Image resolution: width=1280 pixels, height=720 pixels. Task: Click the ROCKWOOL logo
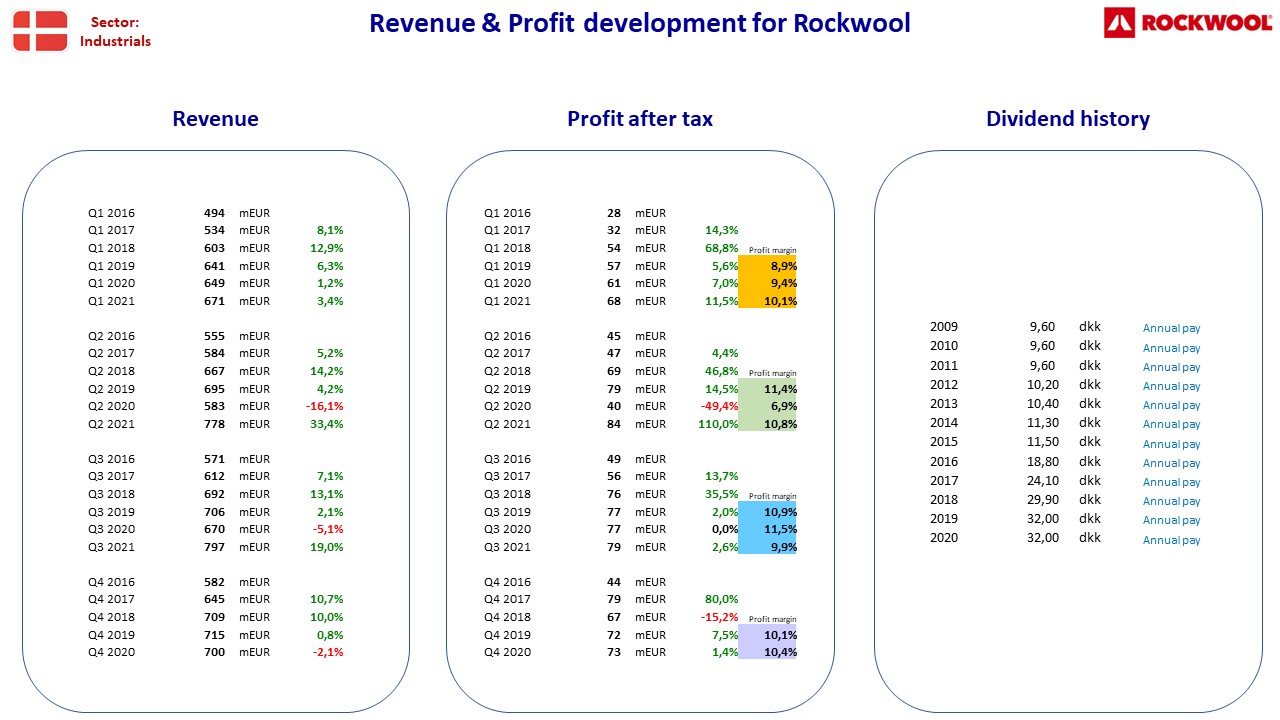click(1188, 23)
